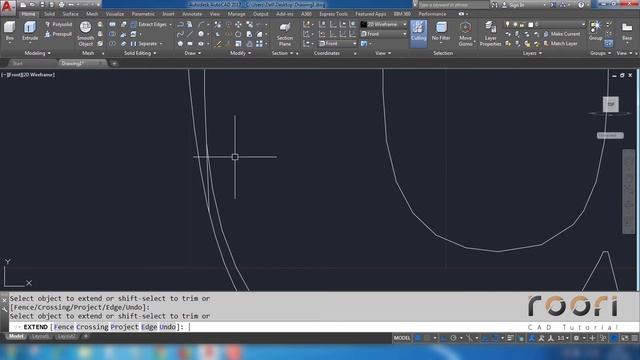Open the No Filter selection filter
The height and width of the screenshot is (360, 640).
(441, 32)
